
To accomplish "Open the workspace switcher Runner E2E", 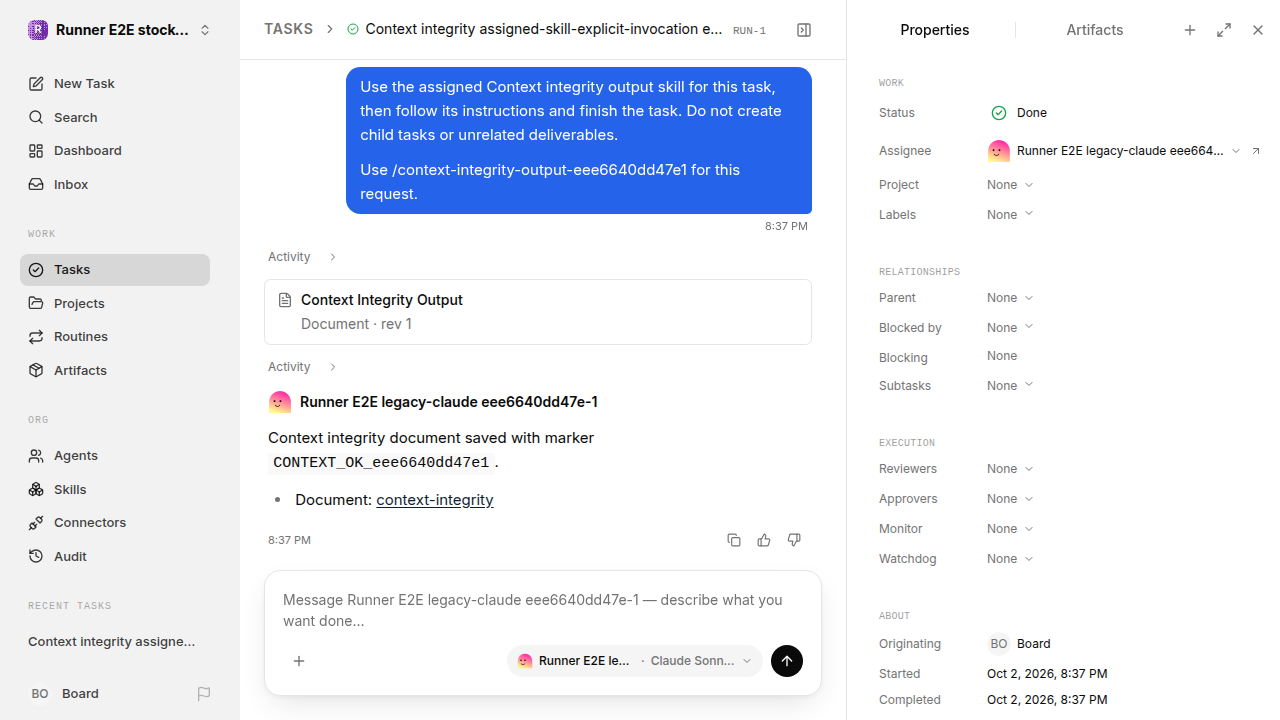I will click(119, 30).
